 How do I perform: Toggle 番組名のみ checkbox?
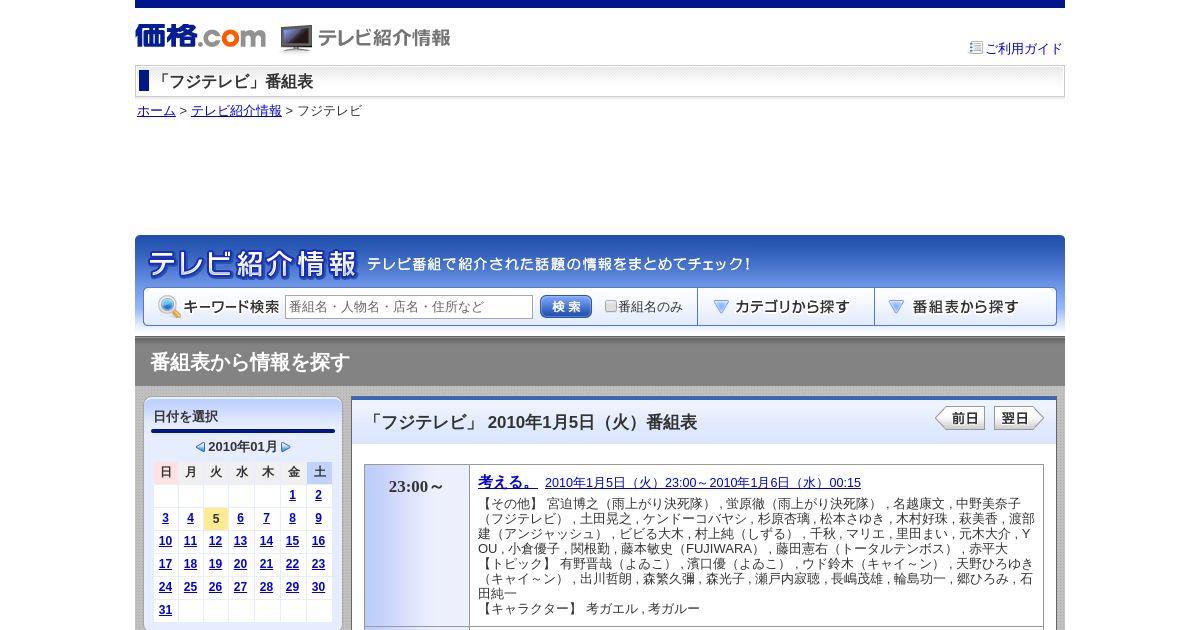pyautogui.click(x=611, y=306)
